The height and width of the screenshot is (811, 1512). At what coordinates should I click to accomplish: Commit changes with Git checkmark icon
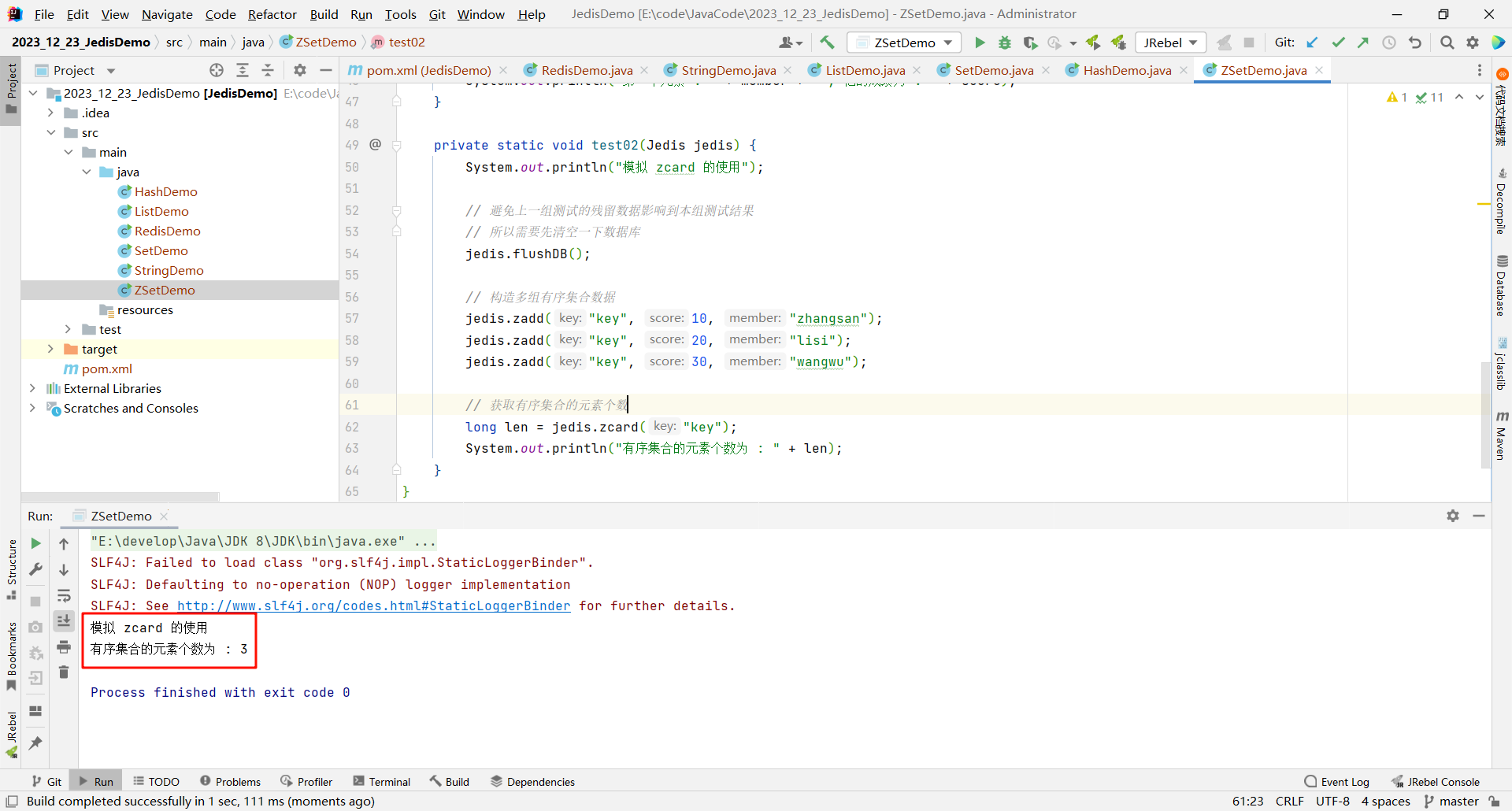pyautogui.click(x=1338, y=43)
